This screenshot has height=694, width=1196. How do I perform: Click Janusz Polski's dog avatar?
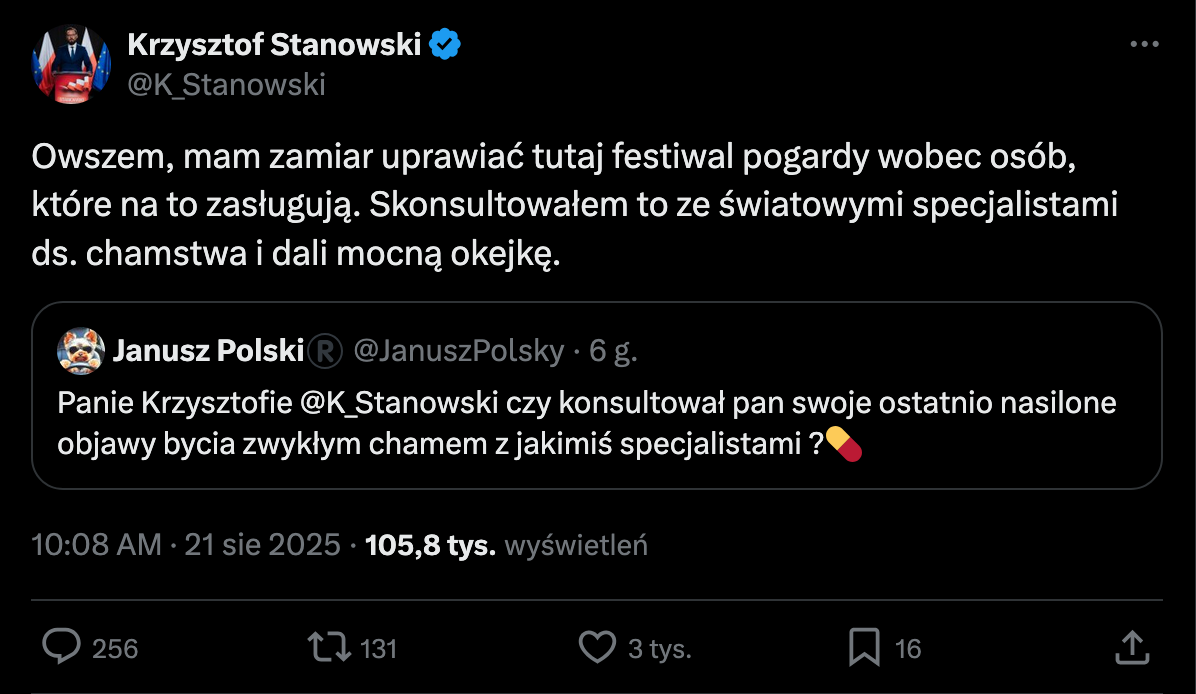[78, 350]
